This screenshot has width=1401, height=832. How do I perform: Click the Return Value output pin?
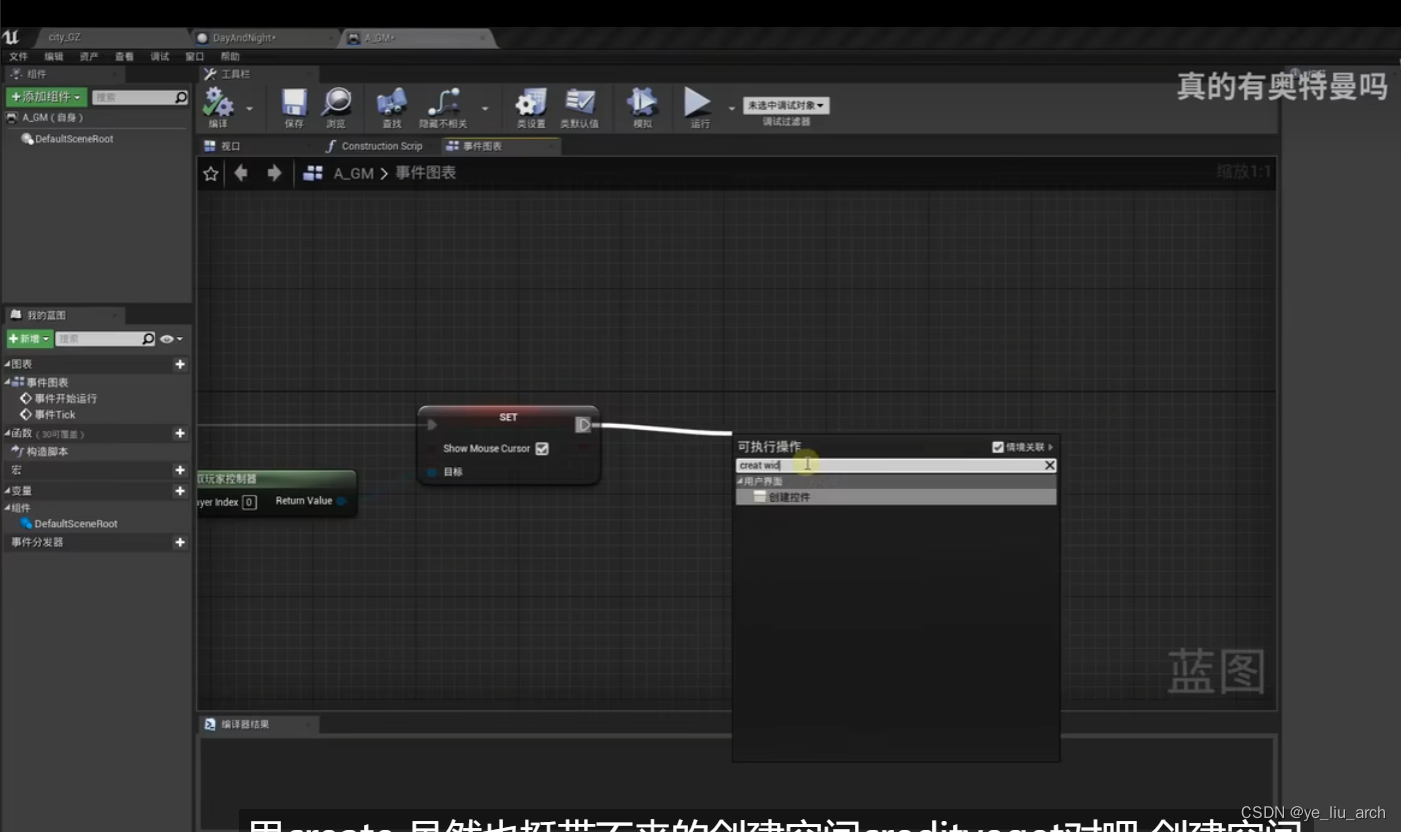pyautogui.click(x=341, y=501)
